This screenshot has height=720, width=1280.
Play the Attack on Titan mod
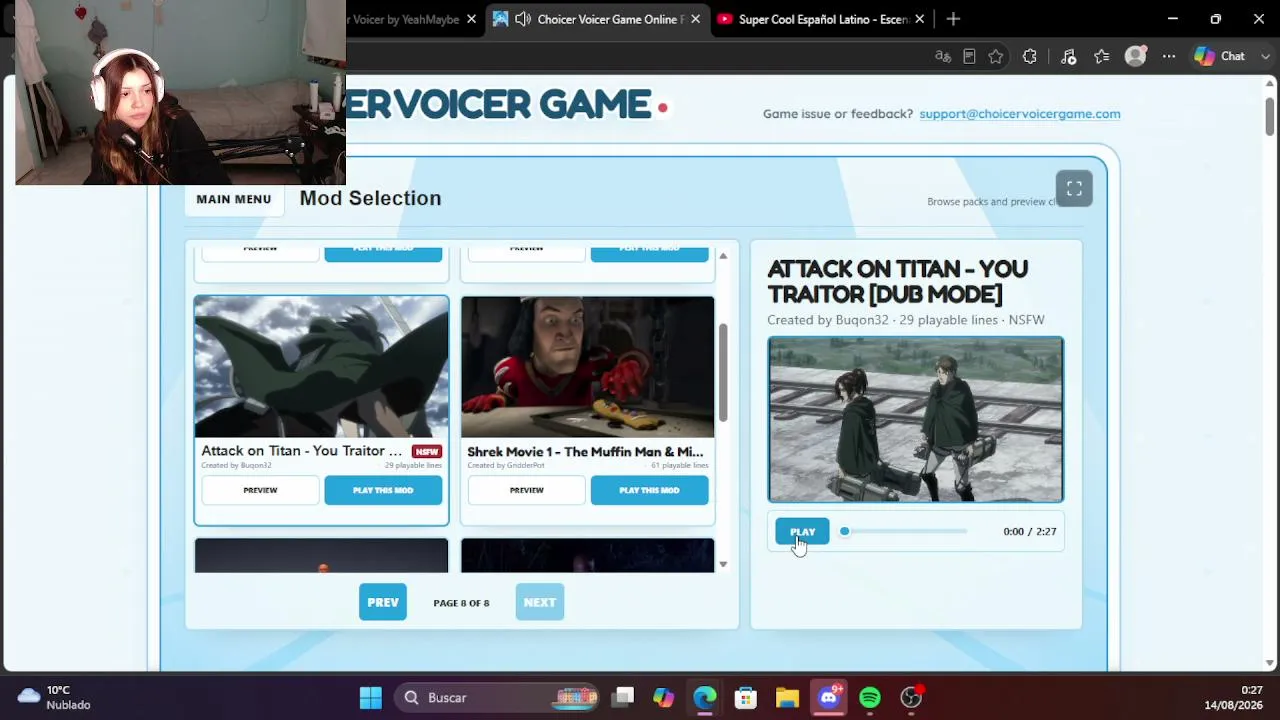383,490
